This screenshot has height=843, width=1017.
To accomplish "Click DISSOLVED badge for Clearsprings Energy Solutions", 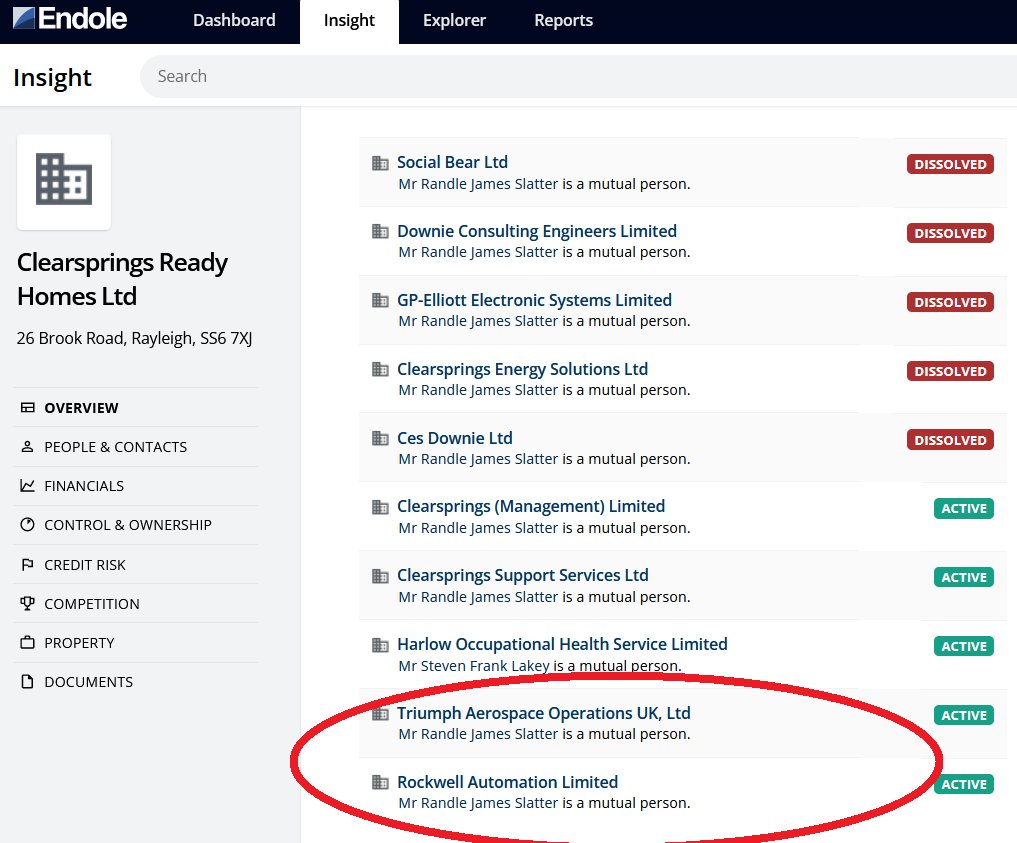I will (x=950, y=371).
